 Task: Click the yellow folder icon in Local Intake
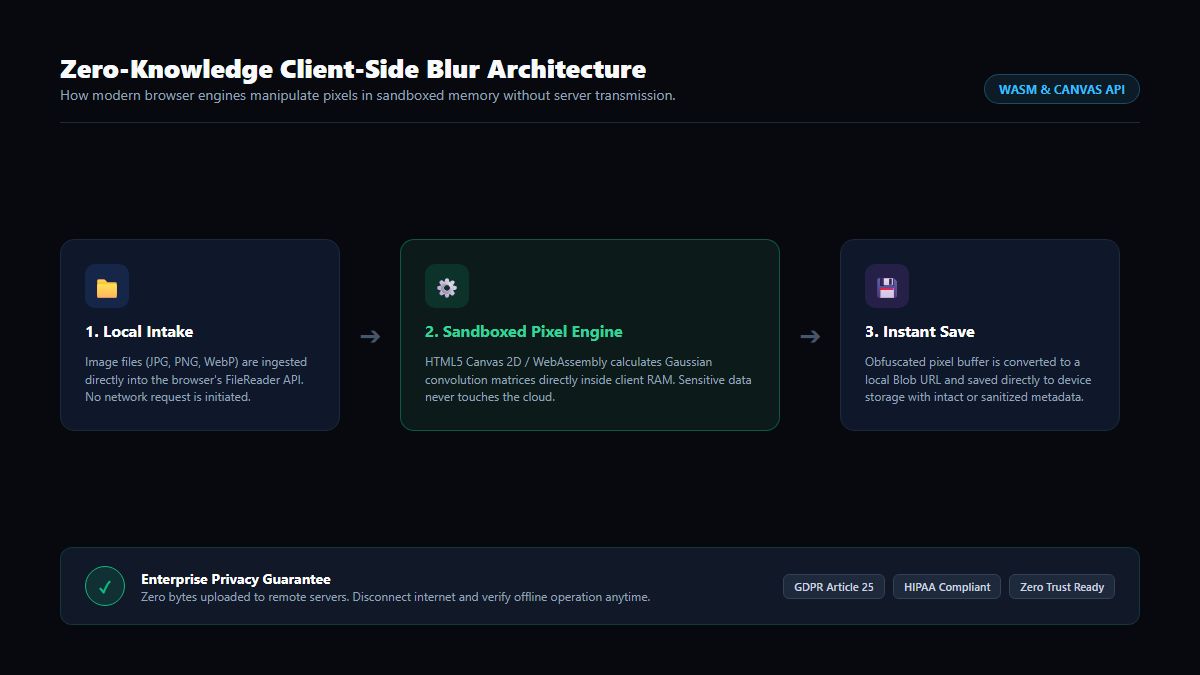(x=107, y=286)
